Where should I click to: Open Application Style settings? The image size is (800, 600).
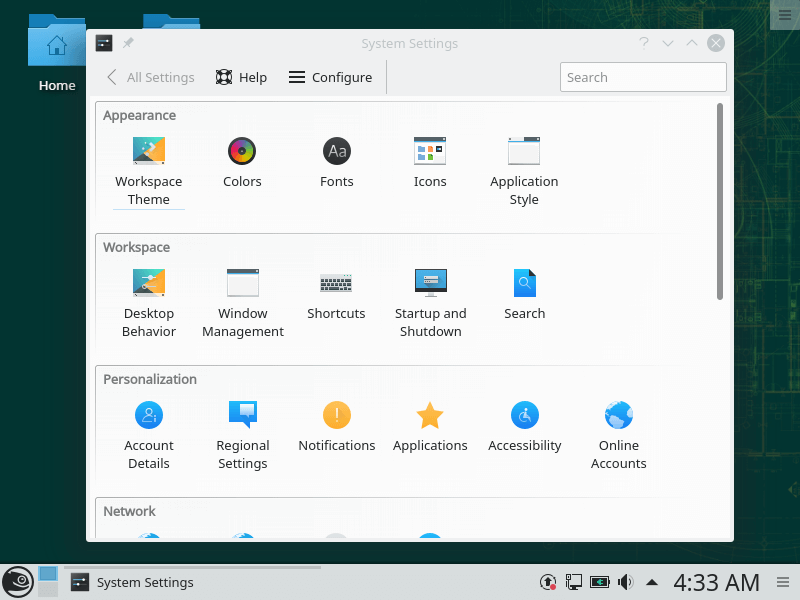[x=524, y=152]
